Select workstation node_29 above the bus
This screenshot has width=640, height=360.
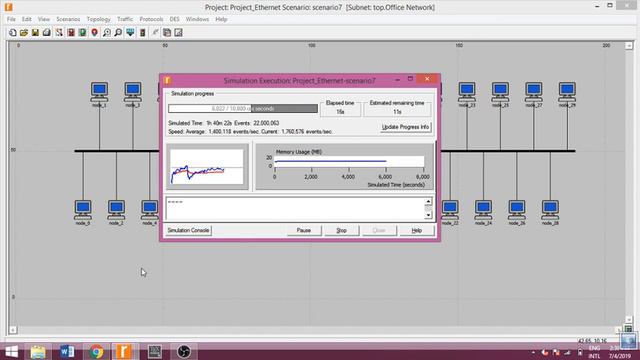point(567,92)
